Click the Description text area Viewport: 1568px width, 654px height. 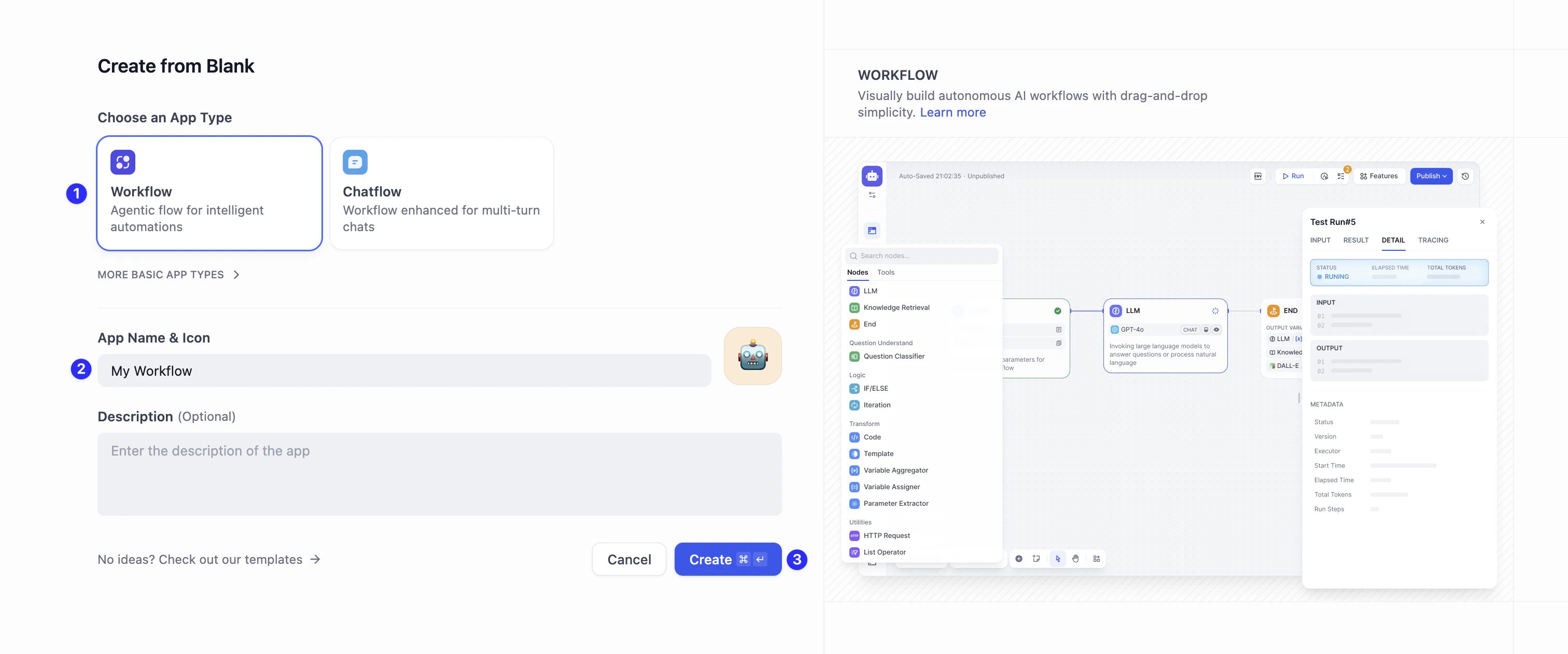coord(440,474)
